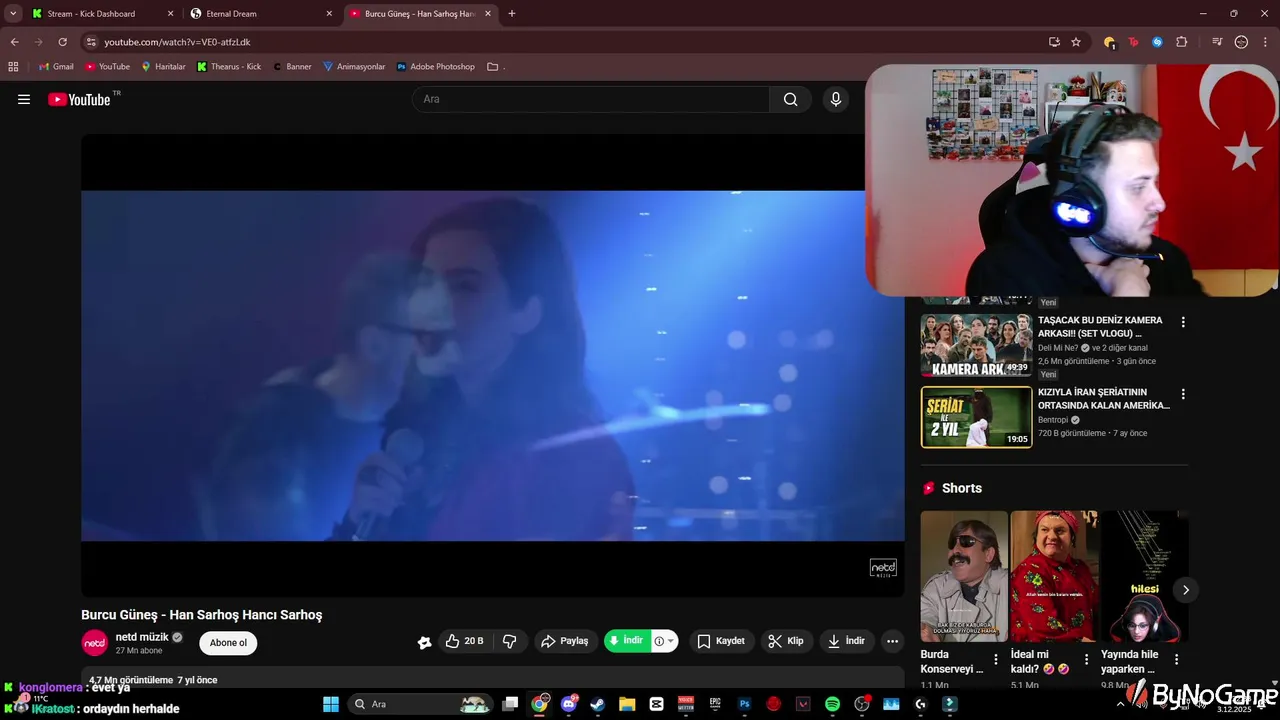Save the video with Kaydet
Image resolution: width=1280 pixels, height=720 pixels.
(x=721, y=641)
